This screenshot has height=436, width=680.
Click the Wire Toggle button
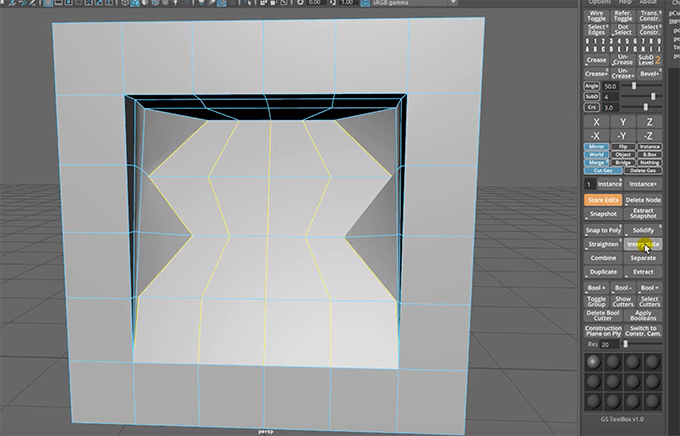point(596,16)
